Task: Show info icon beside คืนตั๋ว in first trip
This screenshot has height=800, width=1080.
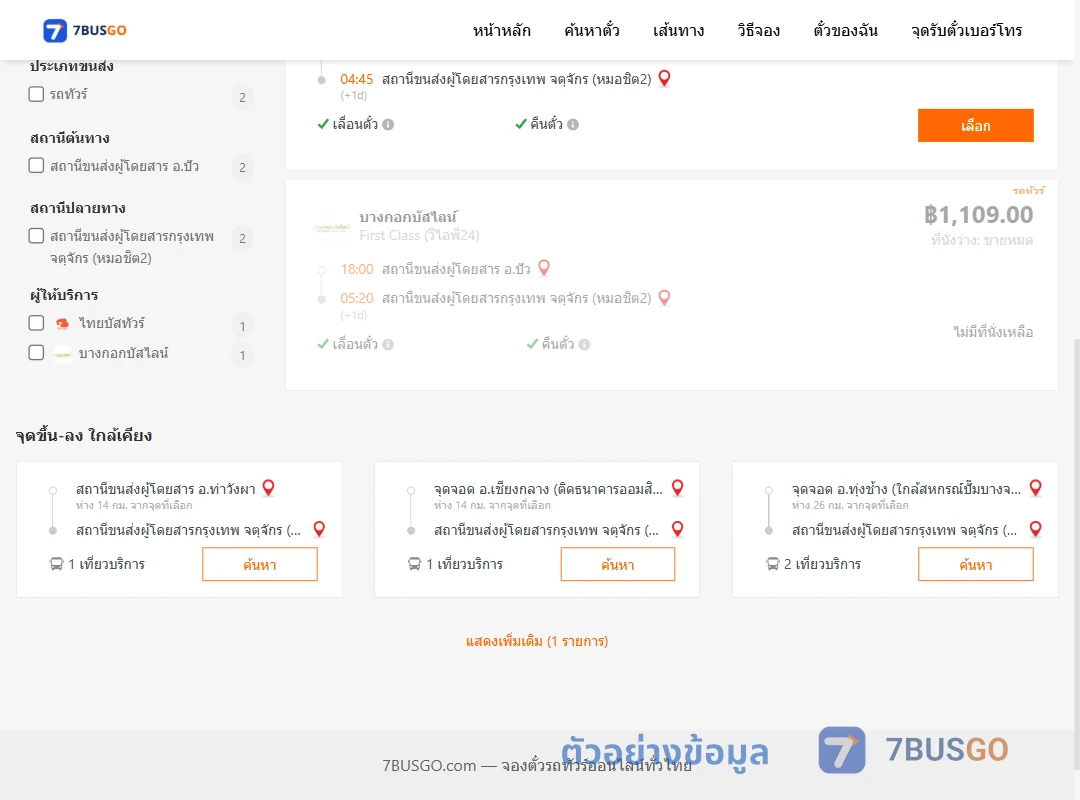Action: (x=573, y=125)
